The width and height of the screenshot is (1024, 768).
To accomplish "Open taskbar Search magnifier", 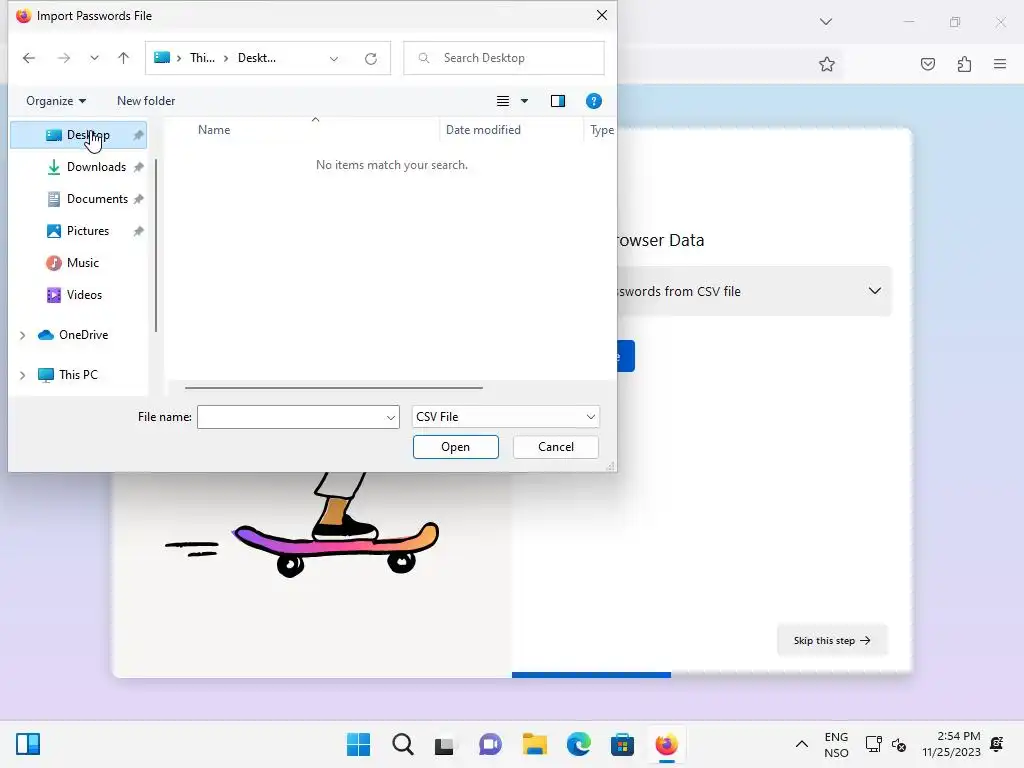I will click(403, 744).
